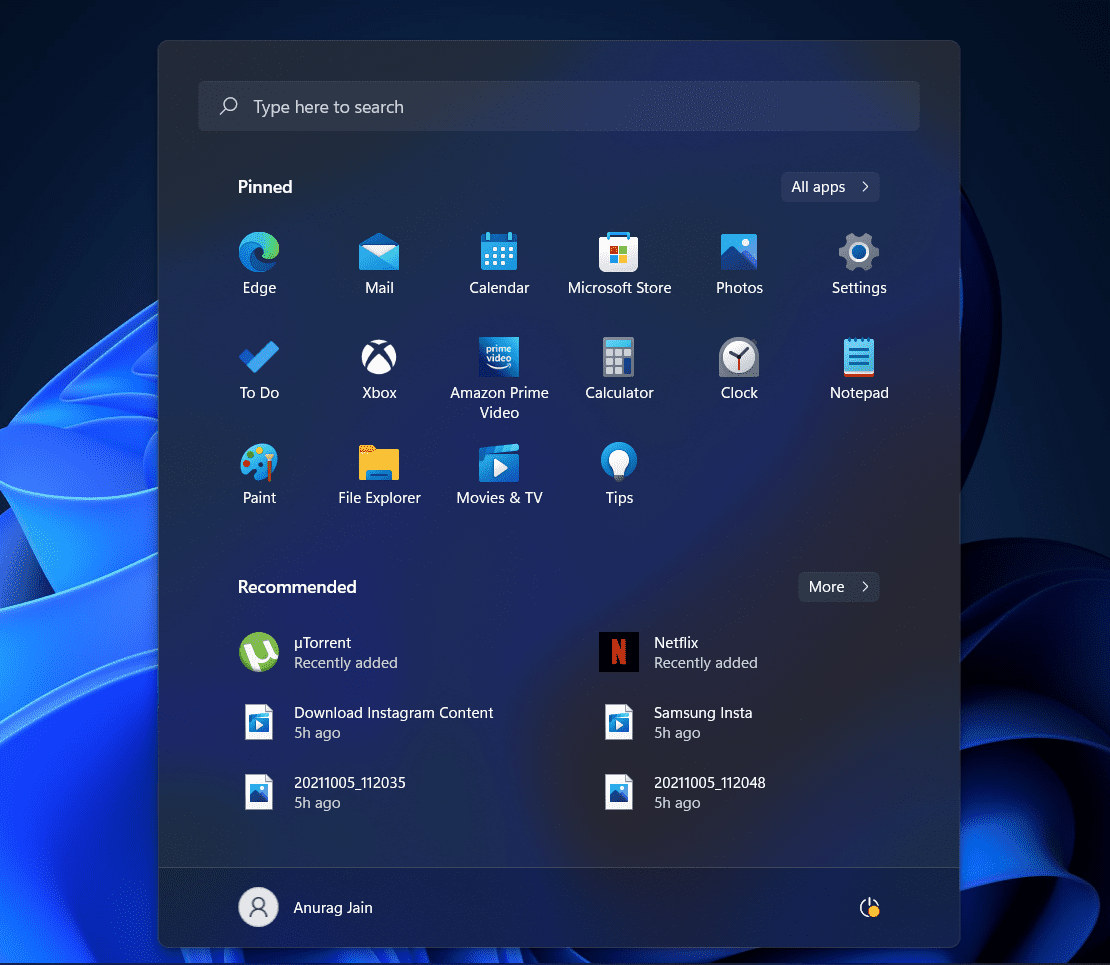The width and height of the screenshot is (1110, 965).
Task: Launch the To Do app
Action: 259,358
